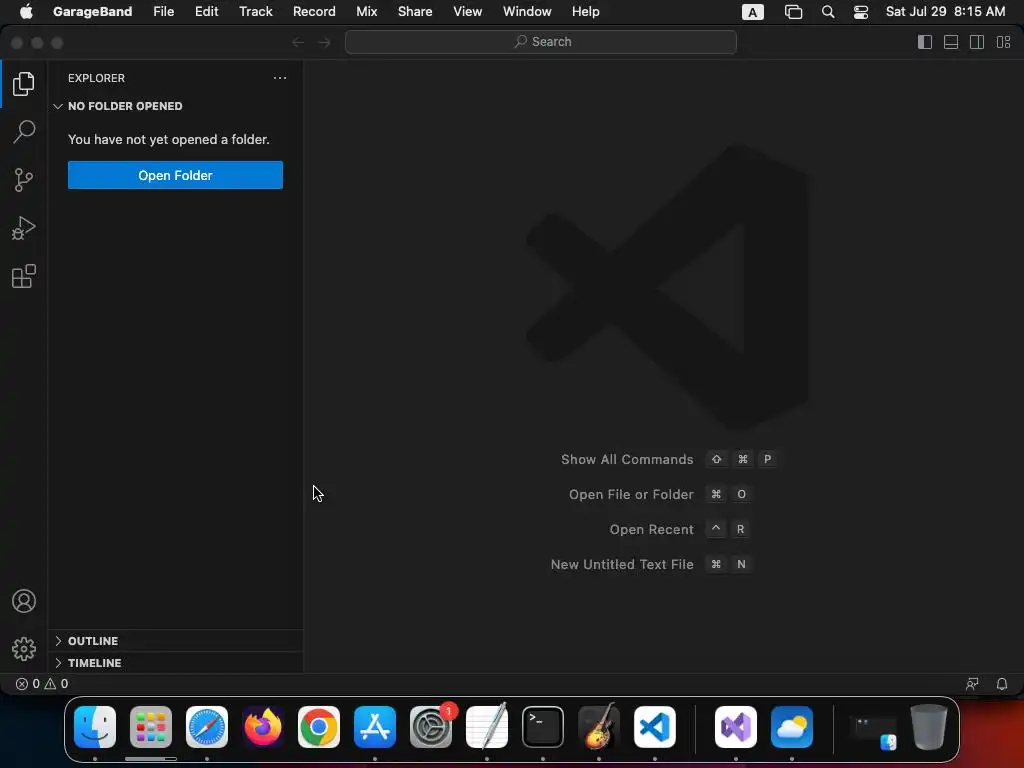Screen dimensions: 1024x768
Task: Show errors and warnings count in status bar
Action: [42, 684]
